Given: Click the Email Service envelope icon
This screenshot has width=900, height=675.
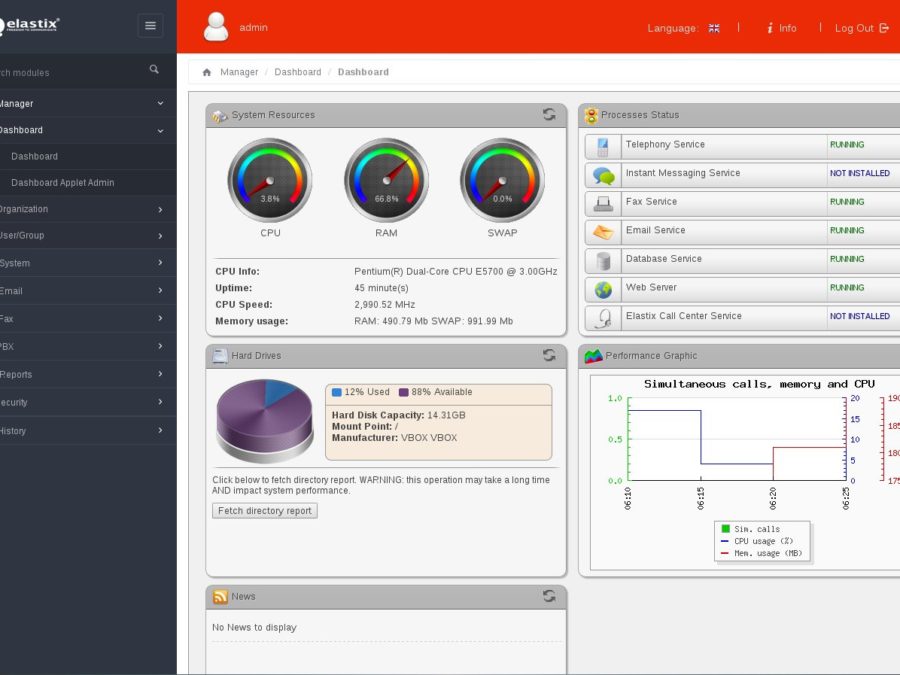Looking at the screenshot, I should point(603,232).
